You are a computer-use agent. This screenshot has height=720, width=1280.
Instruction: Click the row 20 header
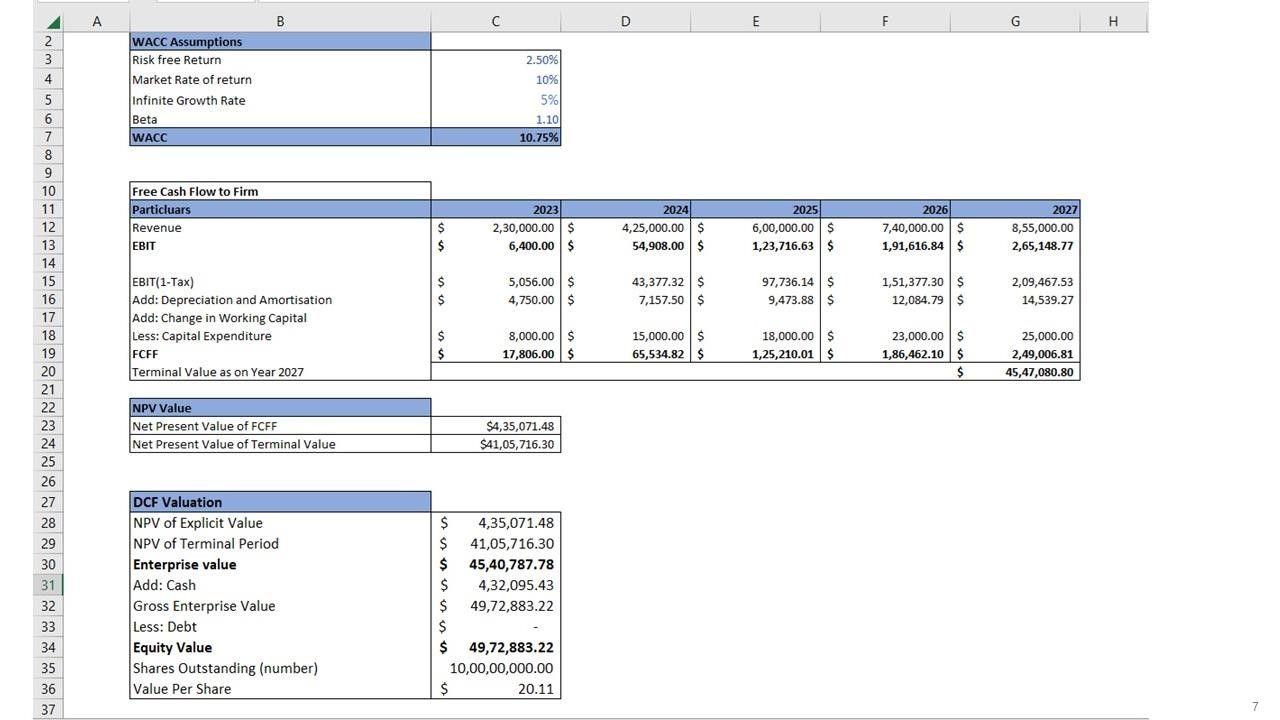(x=48, y=372)
